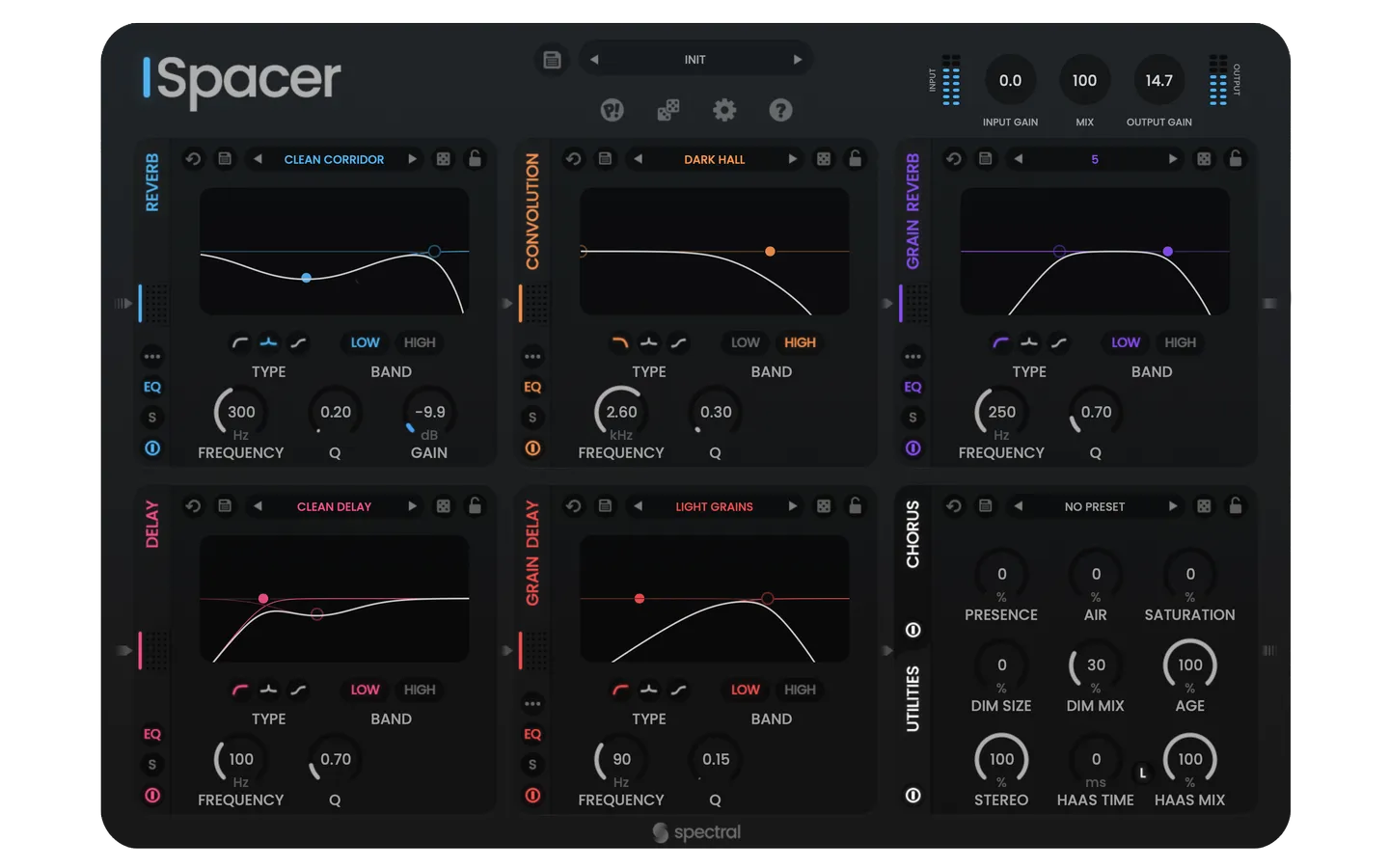Open the CLEAN CORRIDOR preset name
This screenshot has width=1389, height=868.
coord(334,159)
